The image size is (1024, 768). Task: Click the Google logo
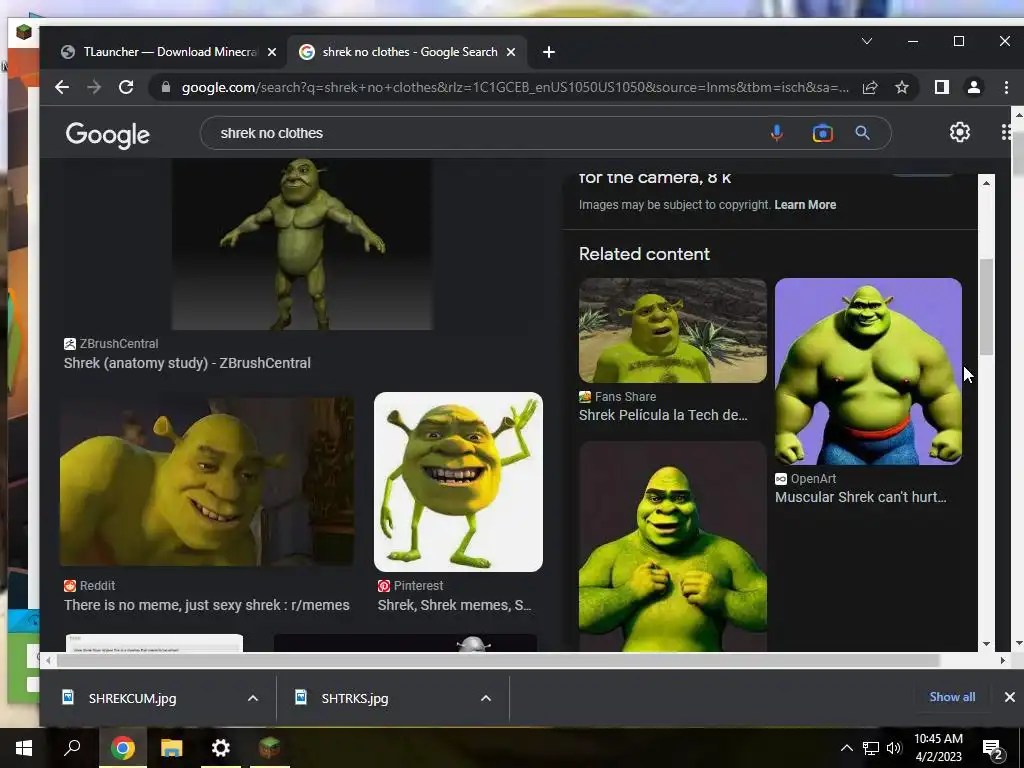pos(108,135)
